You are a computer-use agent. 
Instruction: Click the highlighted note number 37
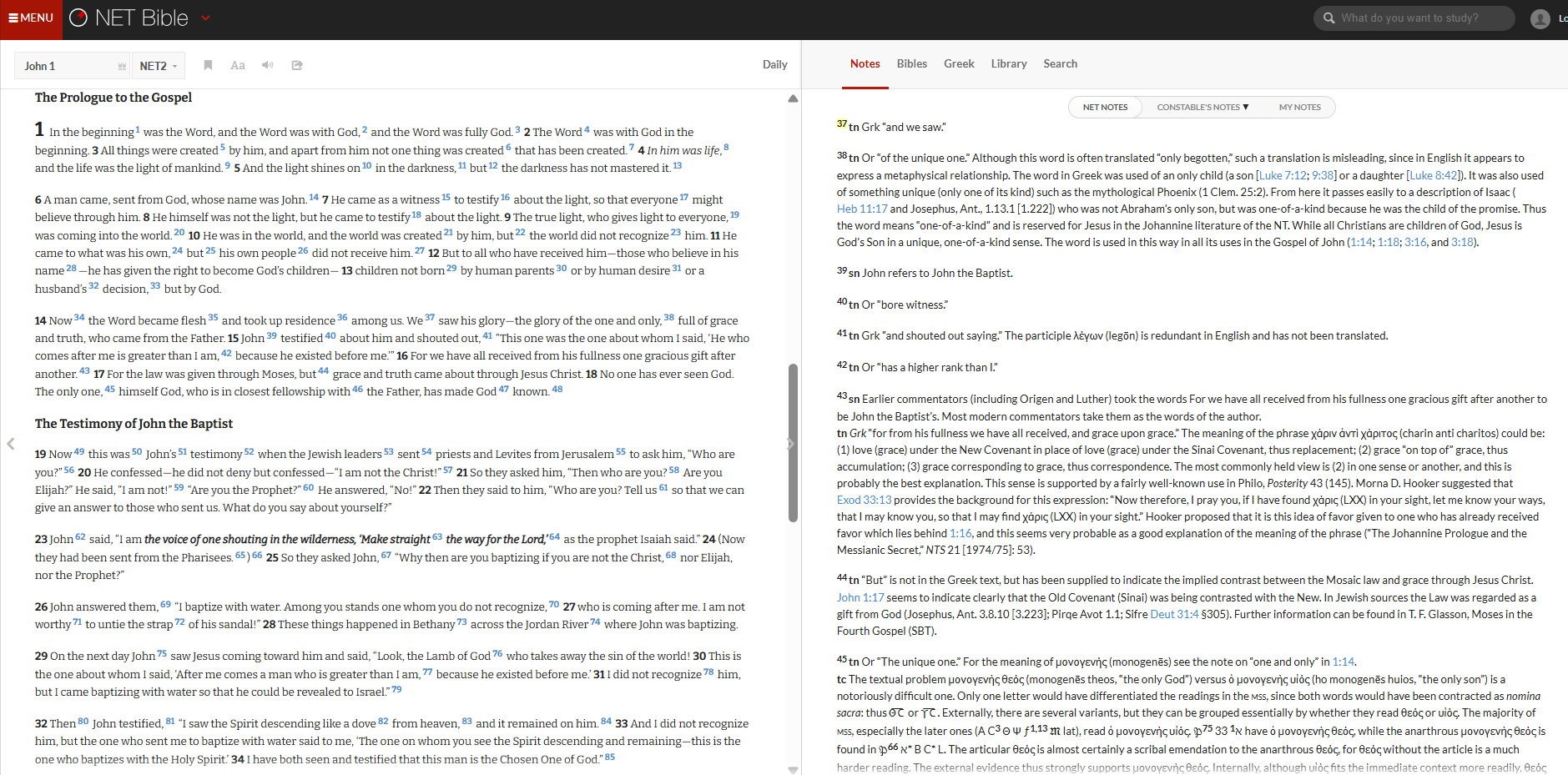[842, 123]
